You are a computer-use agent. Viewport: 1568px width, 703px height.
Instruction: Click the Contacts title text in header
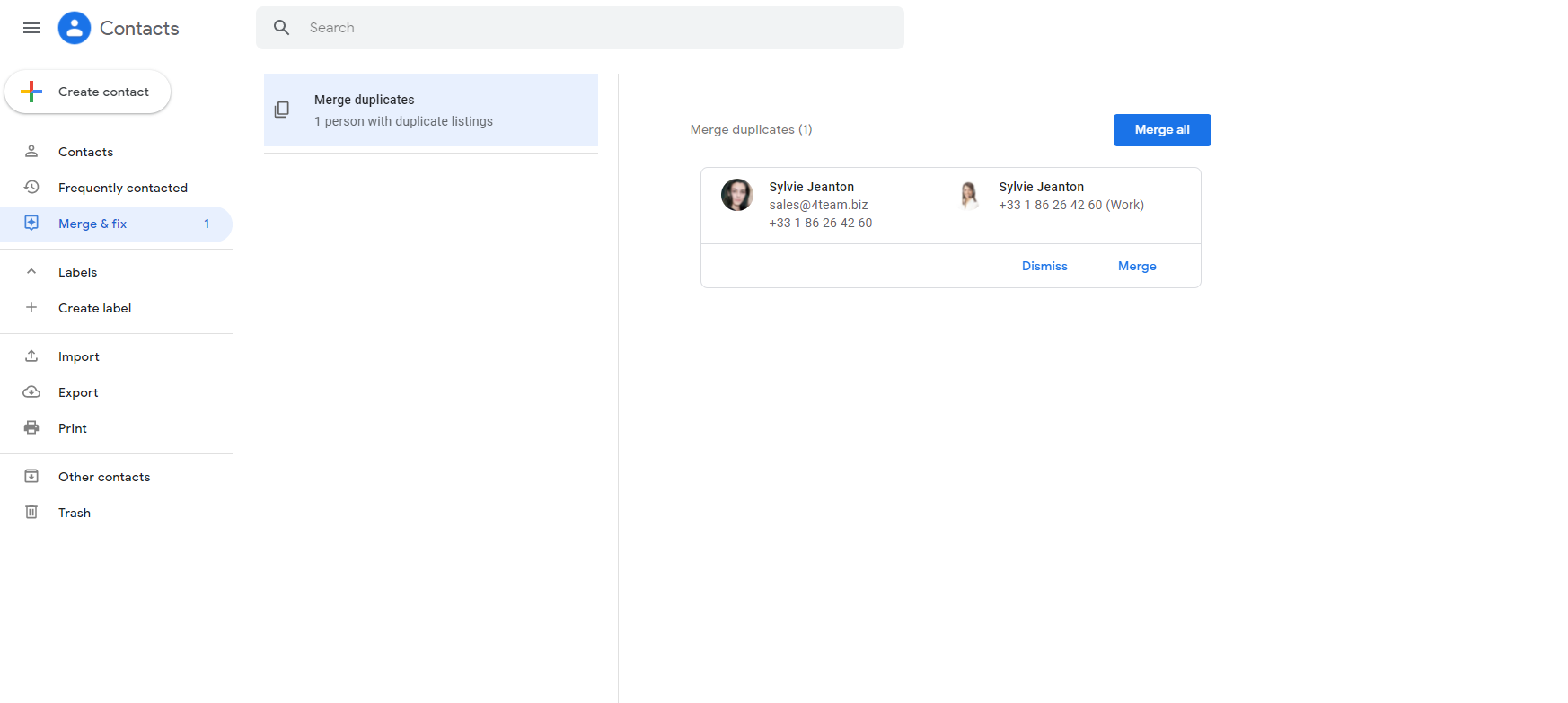pyautogui.click(x=139, y=28)
